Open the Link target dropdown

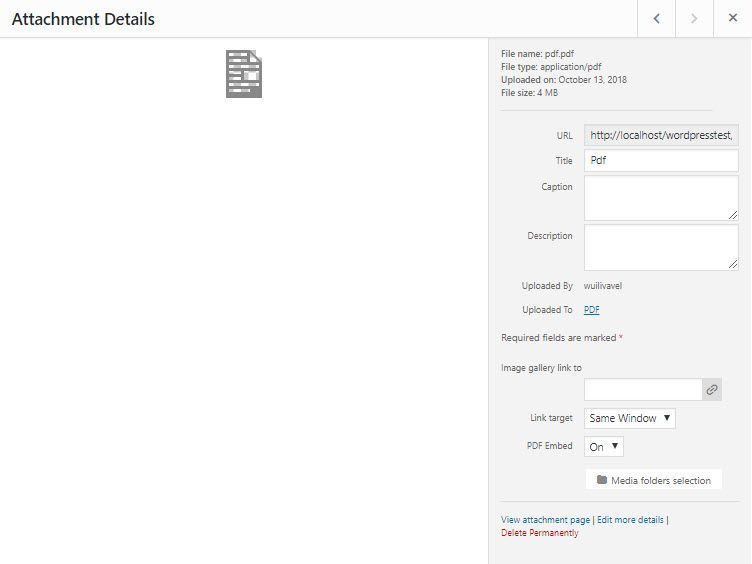[629, 418]
